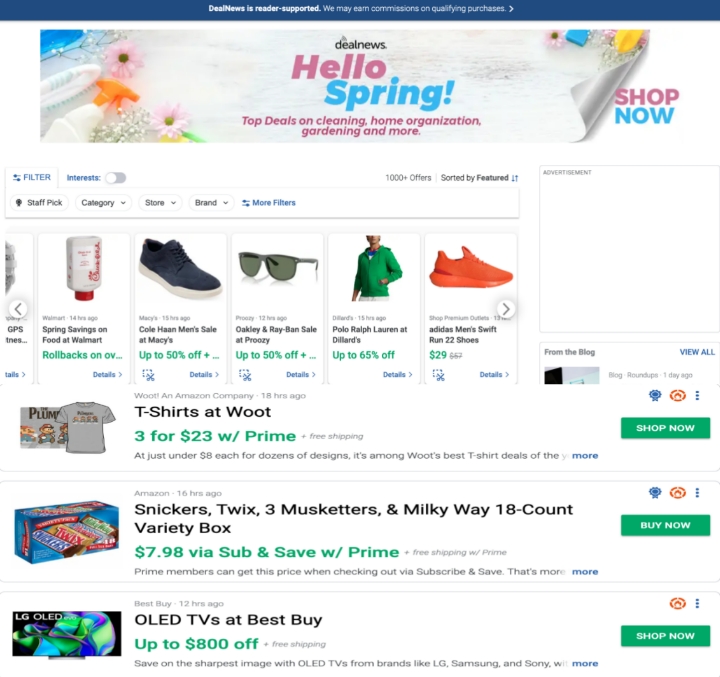Change sort order via Sorted by Featured
Screen dimensions: 720x677
479,178
